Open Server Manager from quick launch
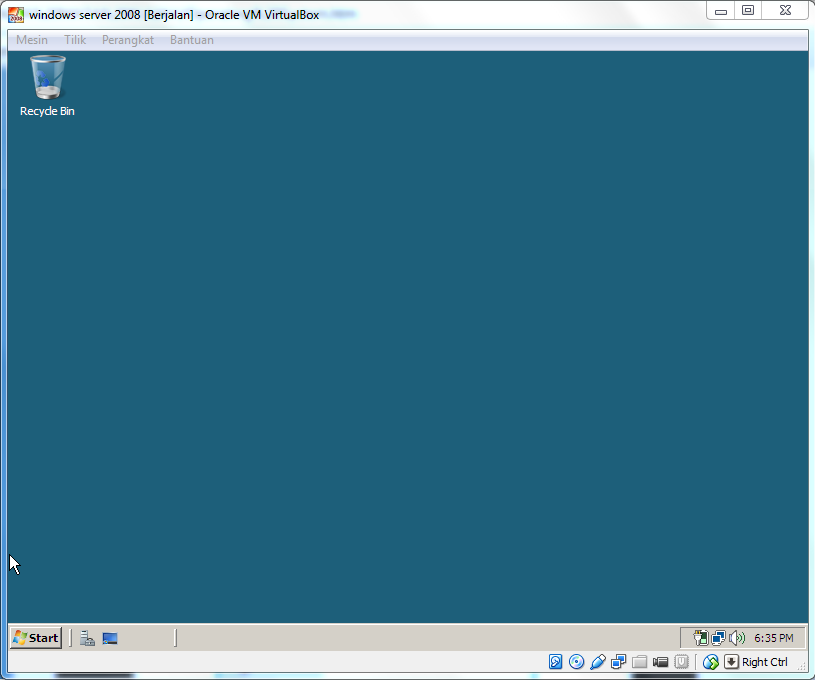Screen dimensions: 815x680 [x=87, y=638]
